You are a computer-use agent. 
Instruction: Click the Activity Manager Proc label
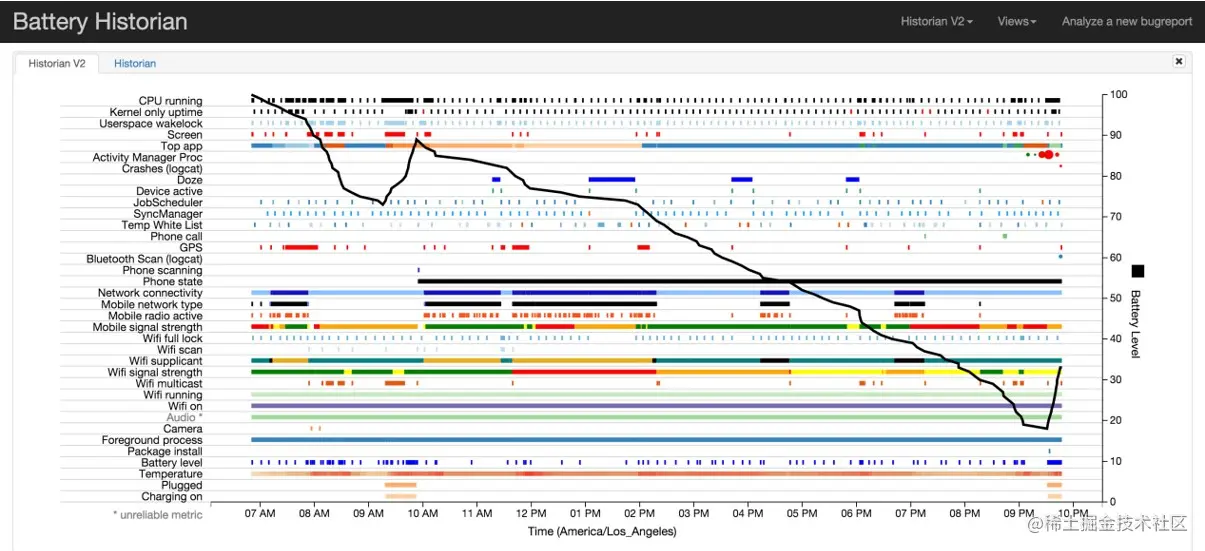pyautogui.click(x=148, y=158)
